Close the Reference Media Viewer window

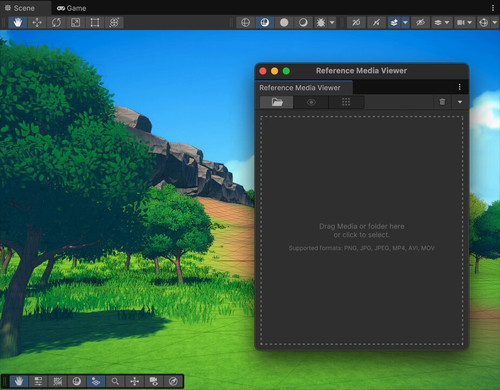click(x=263, y=71)
